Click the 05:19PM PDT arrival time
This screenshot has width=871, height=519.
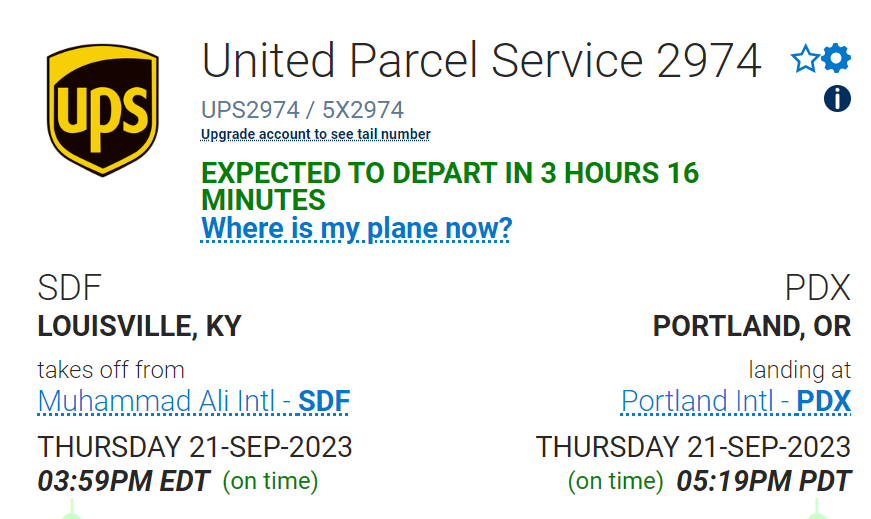[763, 481]
